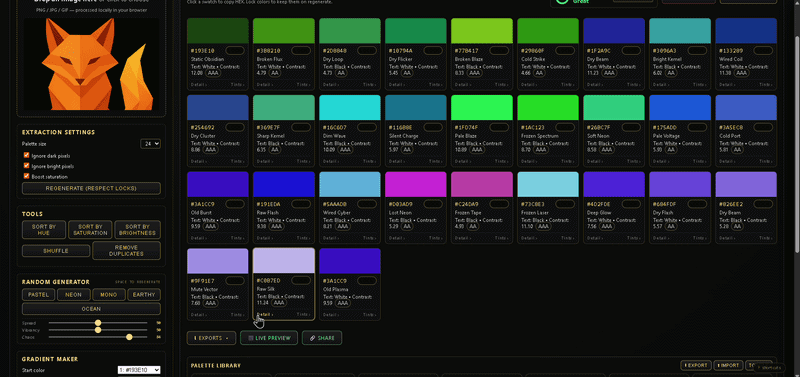Image resolution: width=800 pixels, height=377 pixels.
Task: Click the Spread slider handle
Action: 98,323
